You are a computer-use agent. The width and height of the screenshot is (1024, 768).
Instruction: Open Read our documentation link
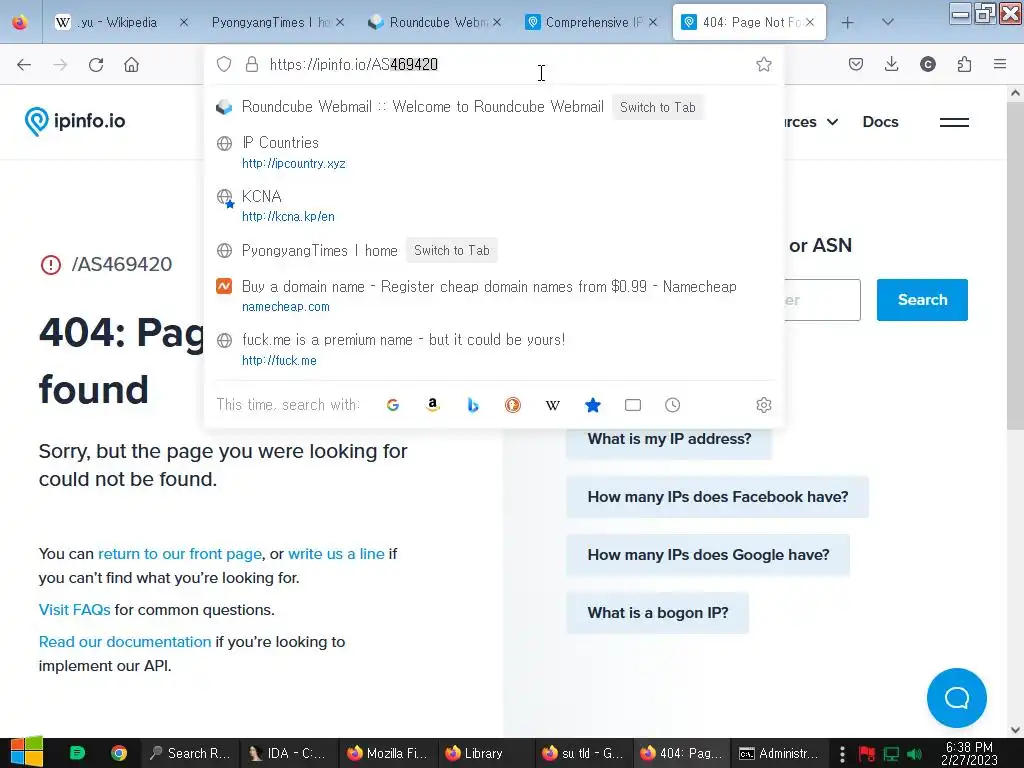[x=125, y=642]
